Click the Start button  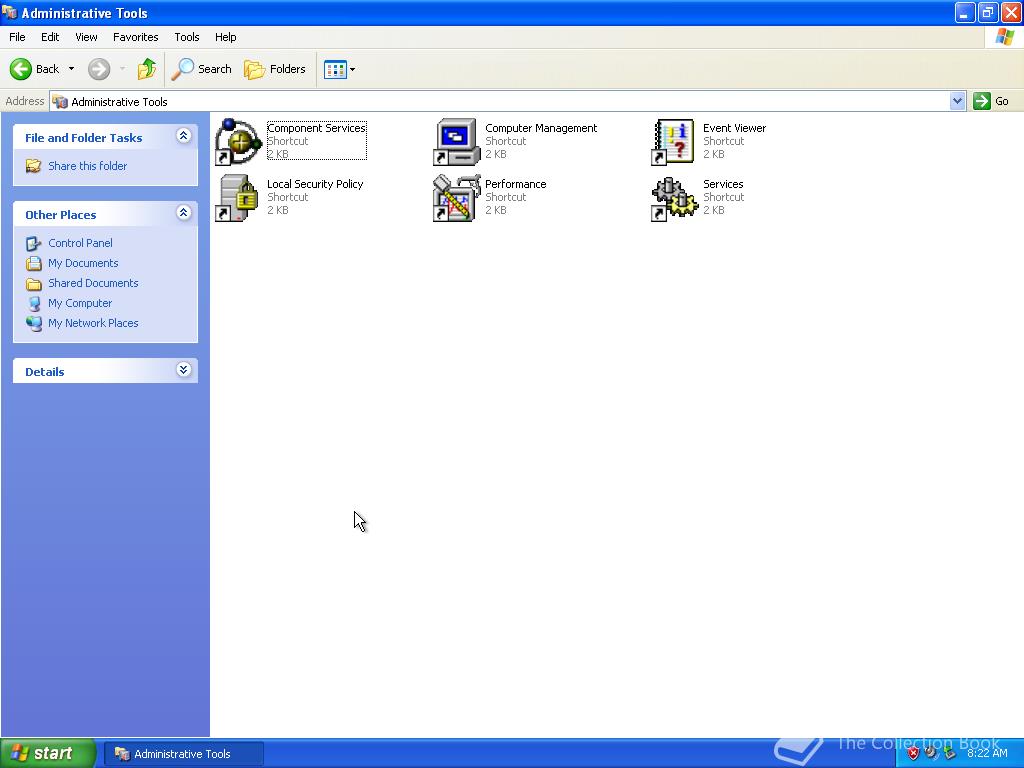pos(48,754)
